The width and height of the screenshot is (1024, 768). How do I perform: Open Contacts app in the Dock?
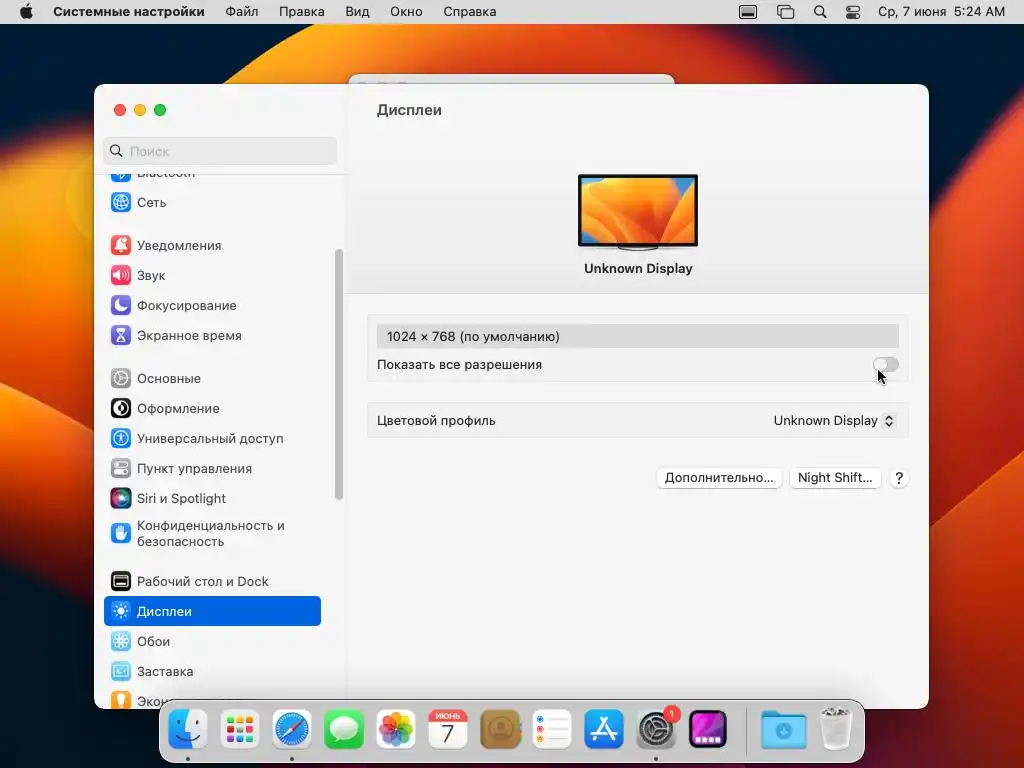pyautogui.click(x=500, y=729)
